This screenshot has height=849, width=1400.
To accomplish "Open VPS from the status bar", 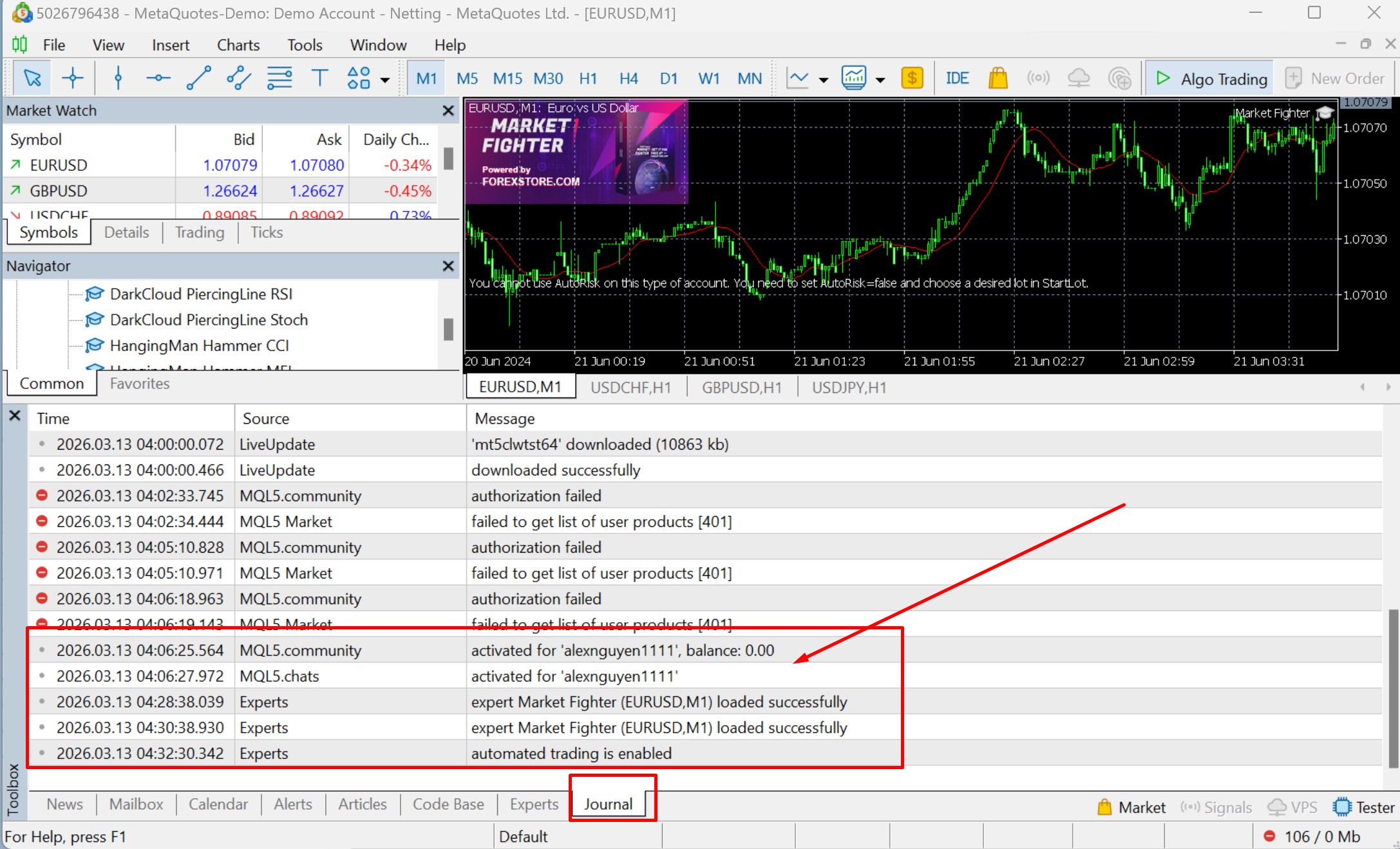I will pos(1292,807).
